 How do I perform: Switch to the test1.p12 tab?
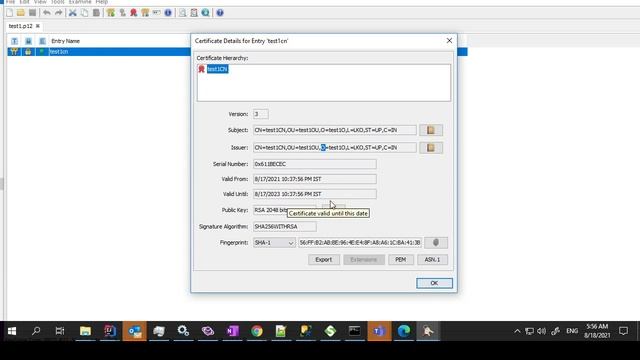20,26
